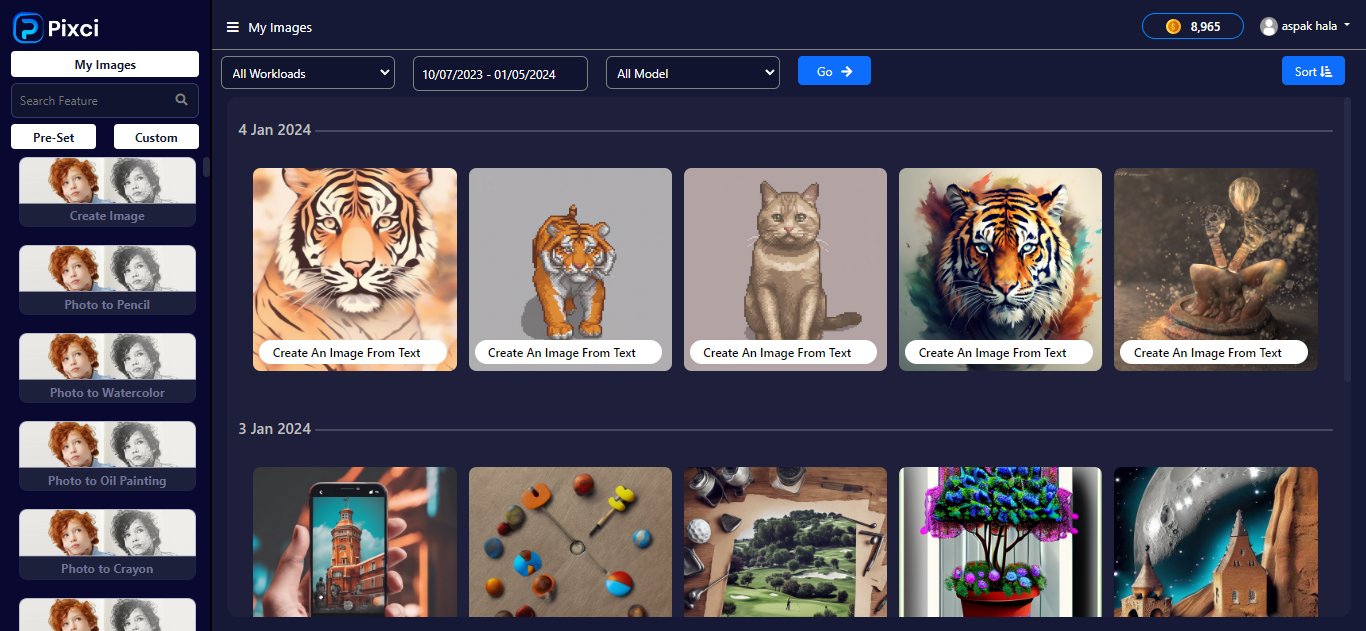This screenshot has height=631, width=1366.
Task: Click the Sort button icon
Action: [1326, 71]
